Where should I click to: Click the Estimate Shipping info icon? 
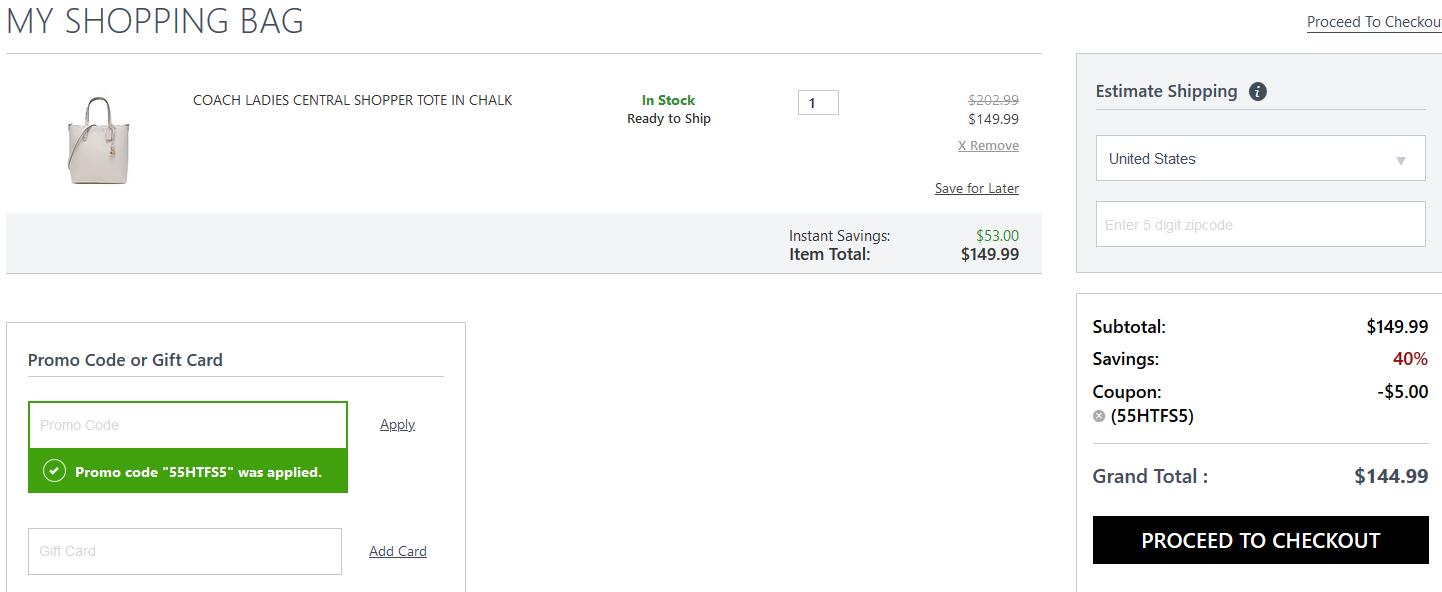1258,92
